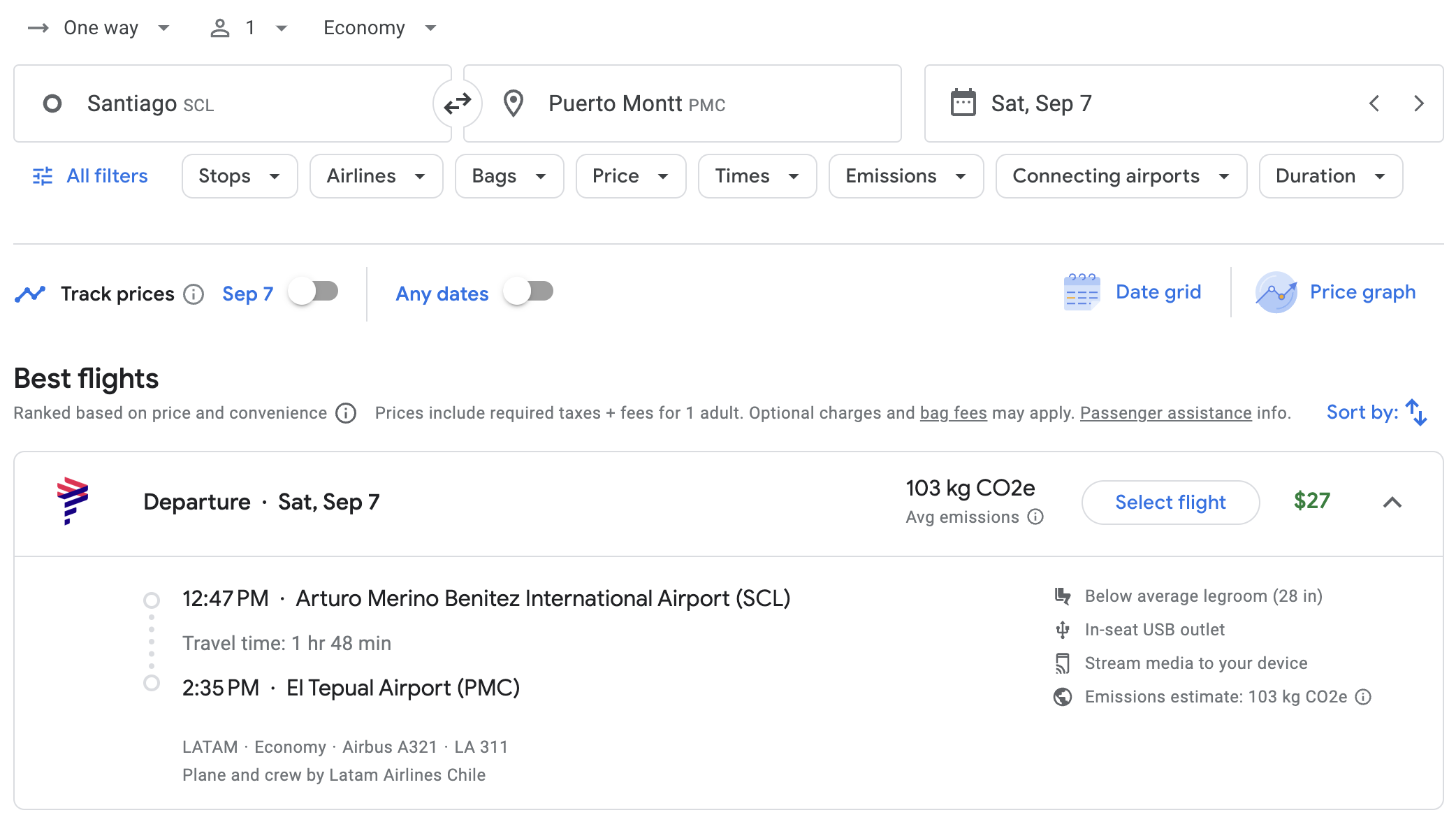Click the Price graph chart icon
Viewport: 1456px width, 815px height.
[x=1276, y=292]
